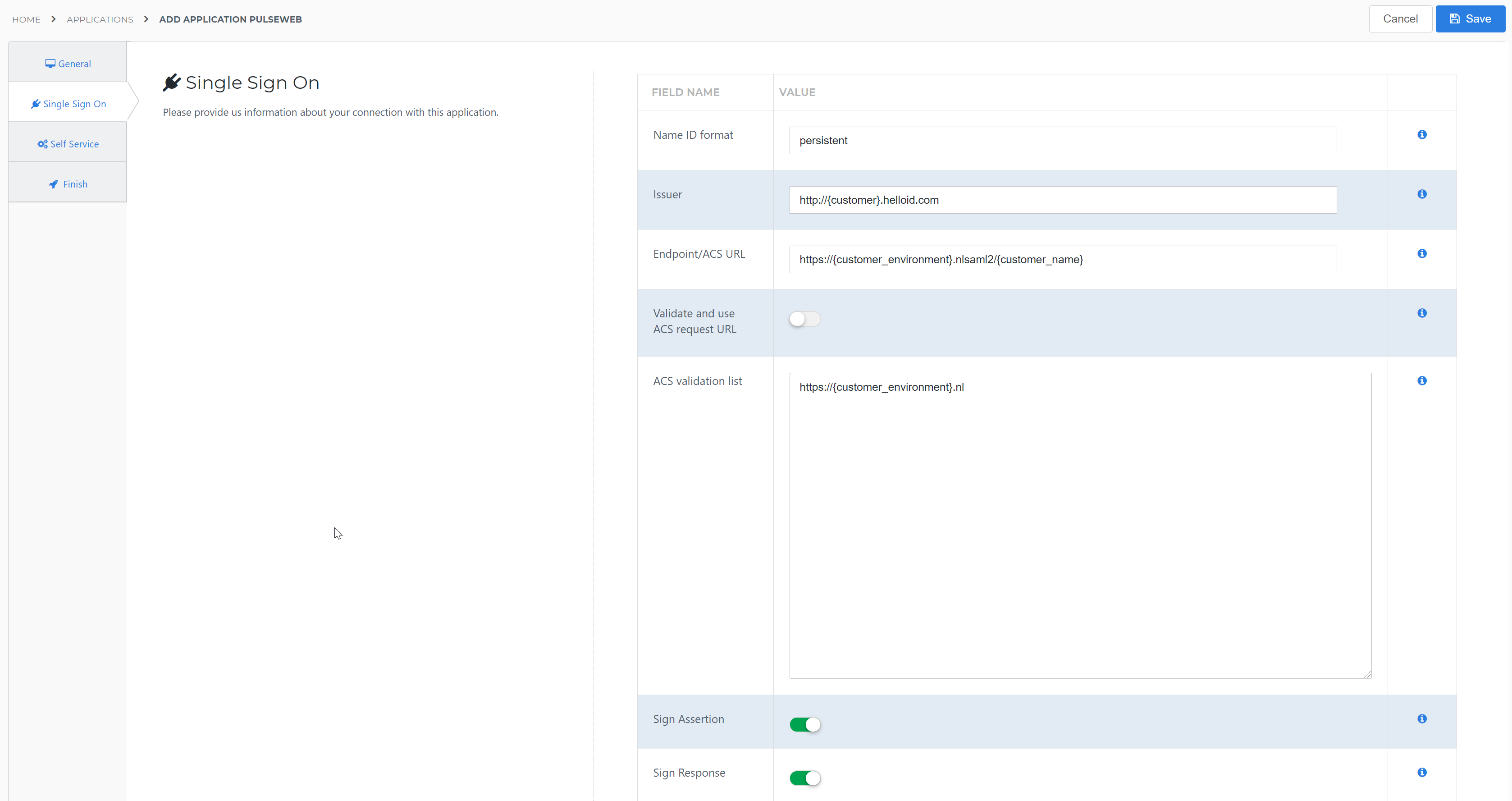Open the APPLICATIONS breadcrumb link
Image resolution: width=1512 pixels, height=801 pixels.
tap(100, 19)
